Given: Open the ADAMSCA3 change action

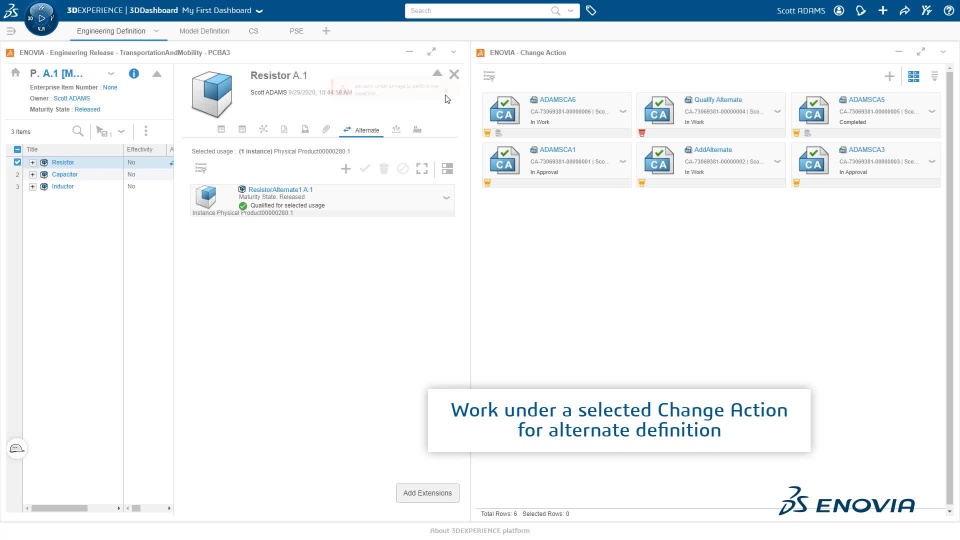Looking at the screenshot, I should coord(866,149).
